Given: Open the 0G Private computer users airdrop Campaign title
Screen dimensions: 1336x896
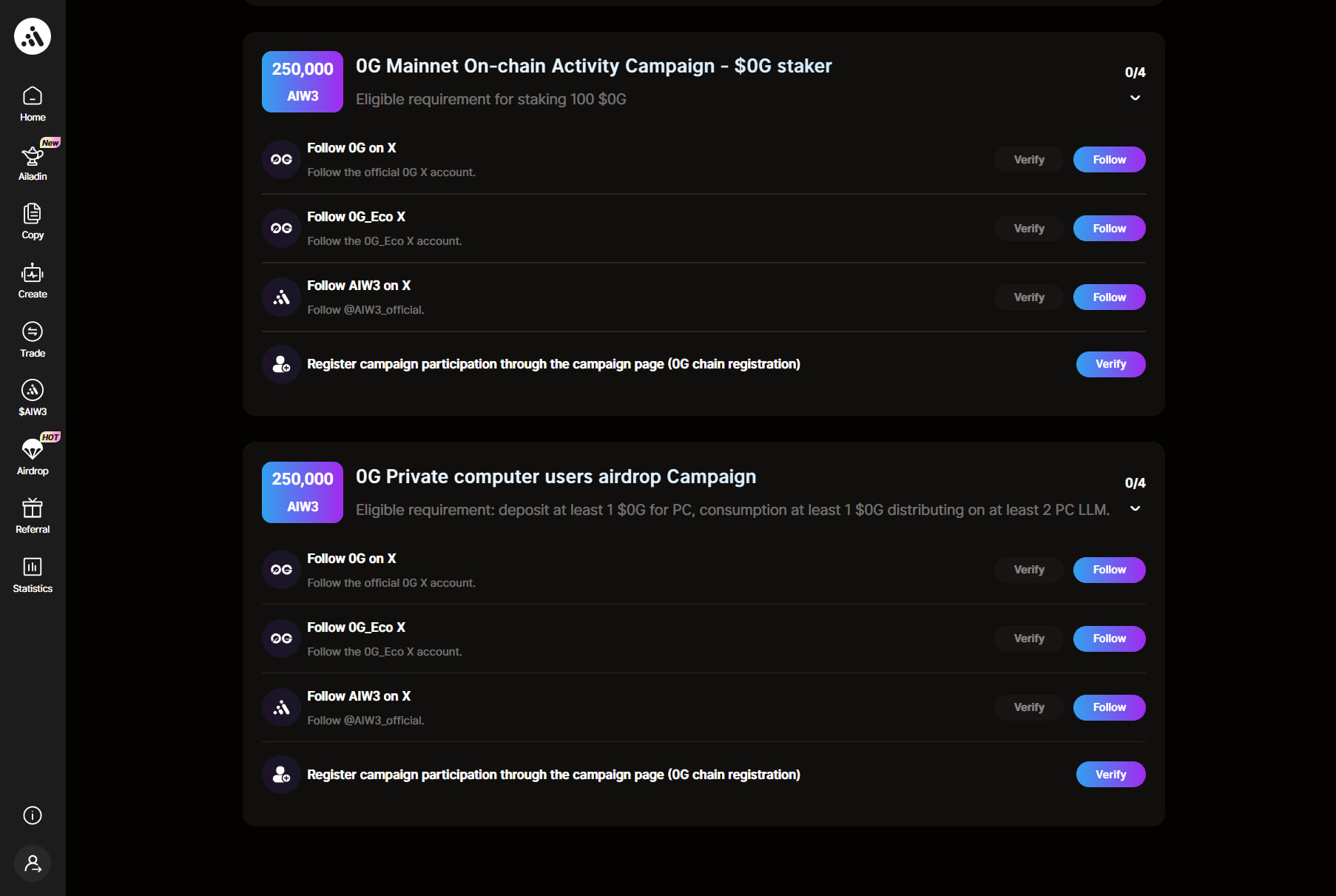Looking at the screenshot, I should coord(556,476).
